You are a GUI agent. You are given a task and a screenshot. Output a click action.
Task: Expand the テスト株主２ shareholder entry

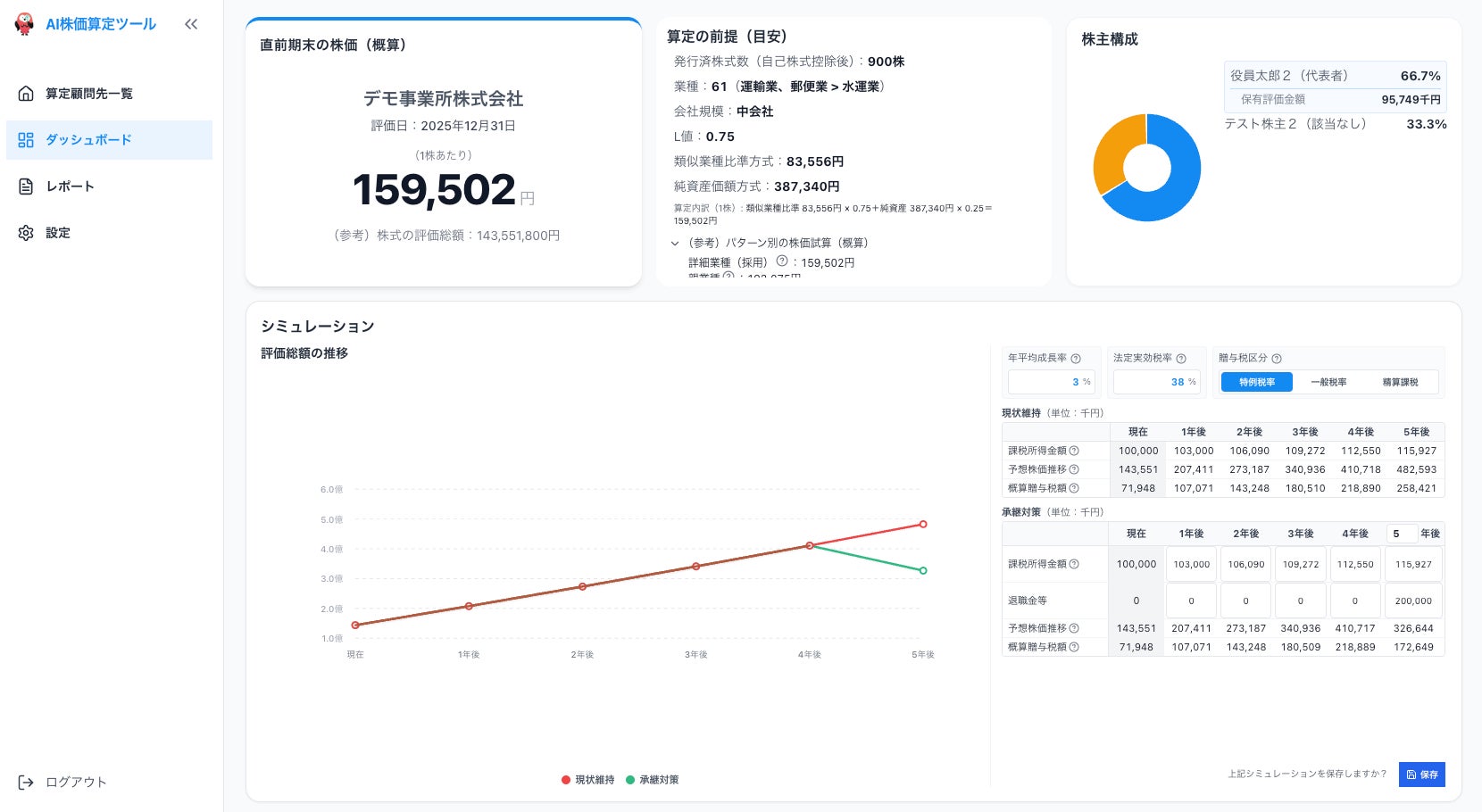[x=1335, y=124]
